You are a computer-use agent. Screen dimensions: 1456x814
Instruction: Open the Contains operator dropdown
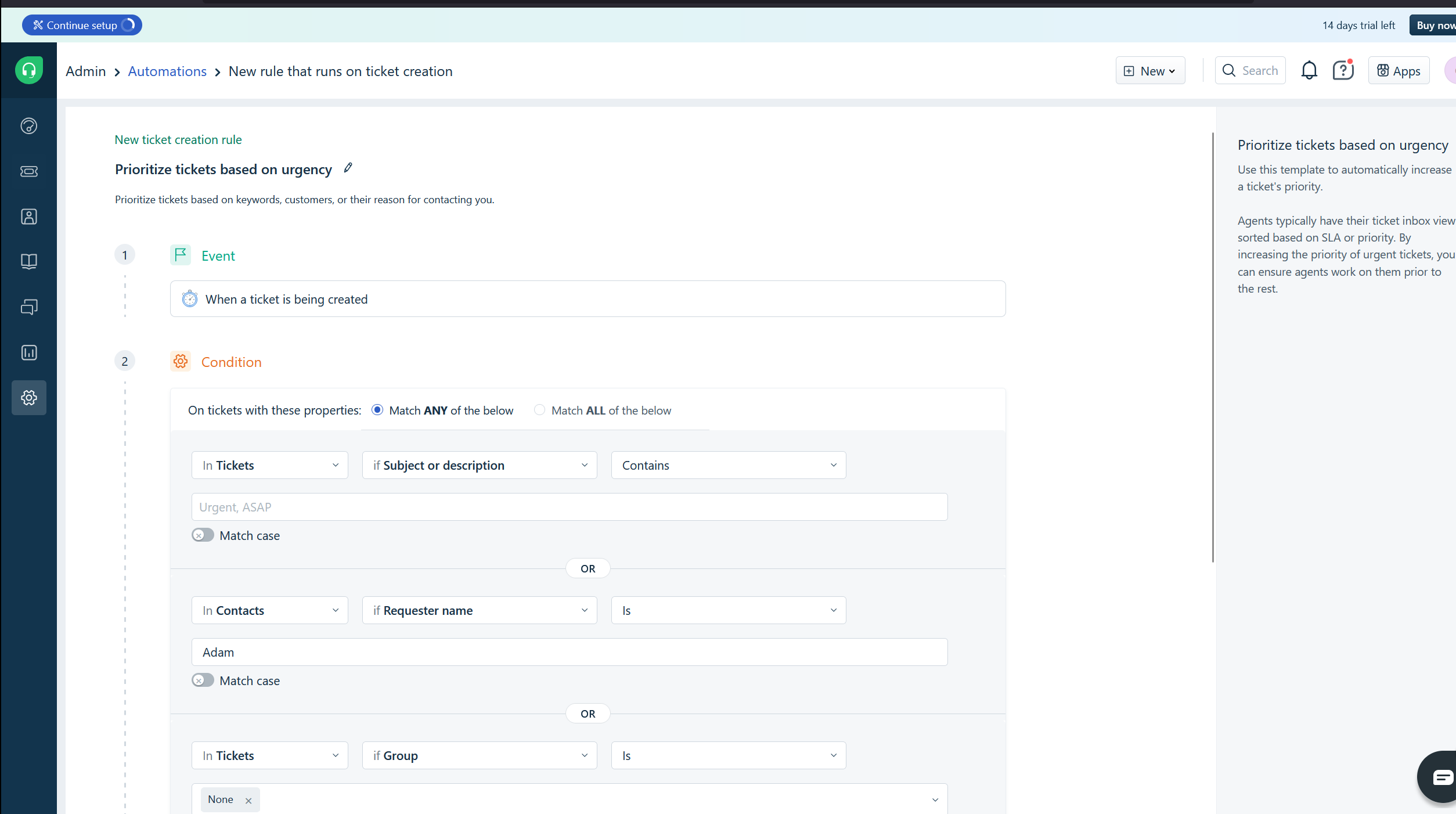point(729,465)
